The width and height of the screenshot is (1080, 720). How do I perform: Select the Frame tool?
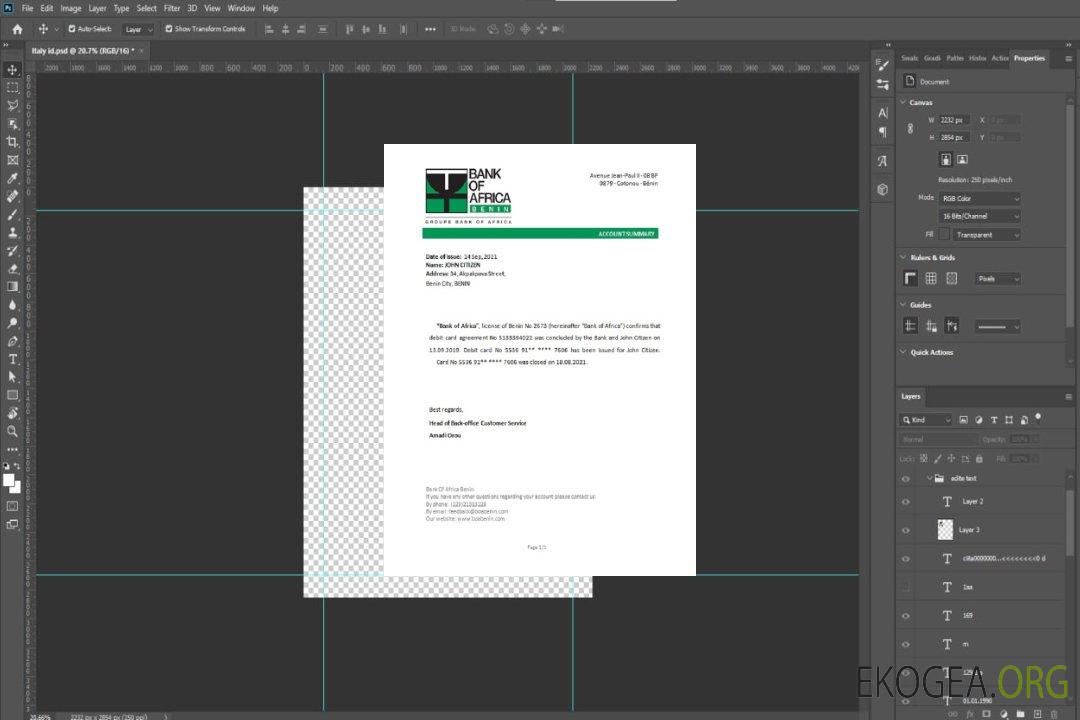[12, 160]
